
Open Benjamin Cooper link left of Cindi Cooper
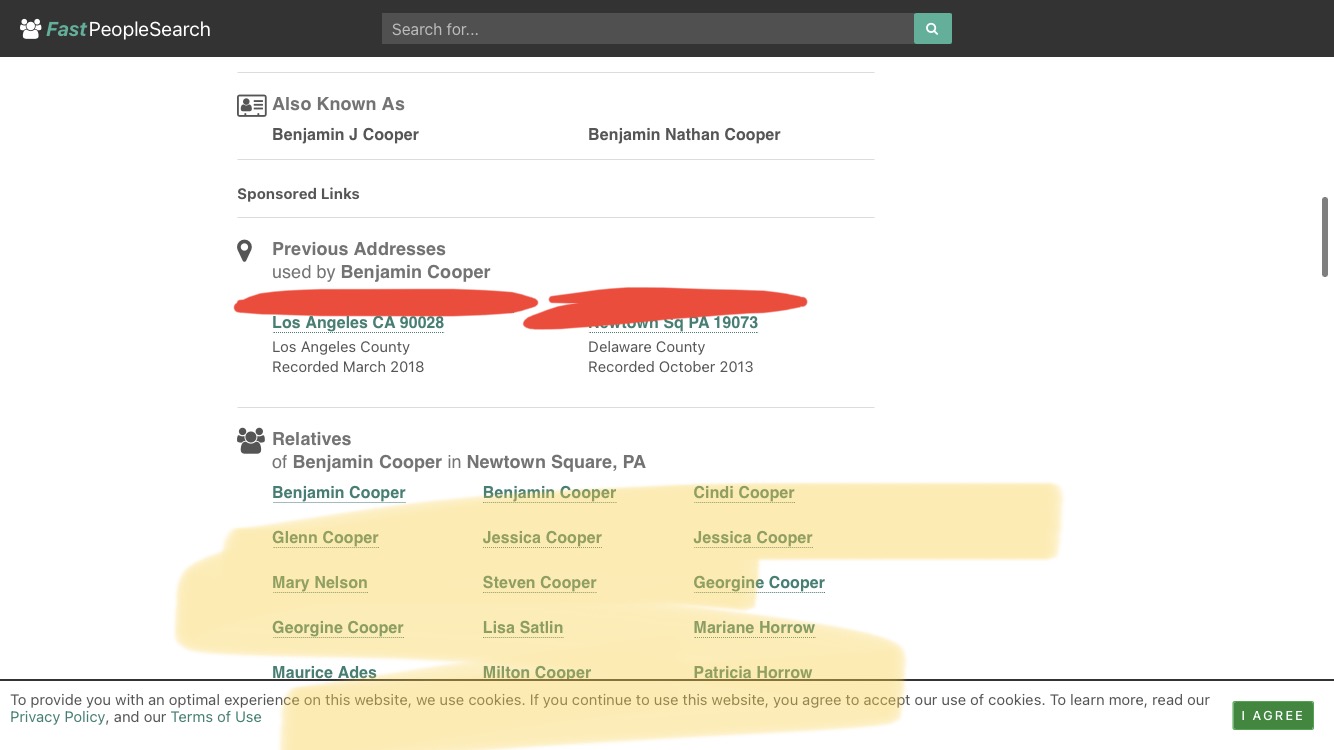click(549, 493)
